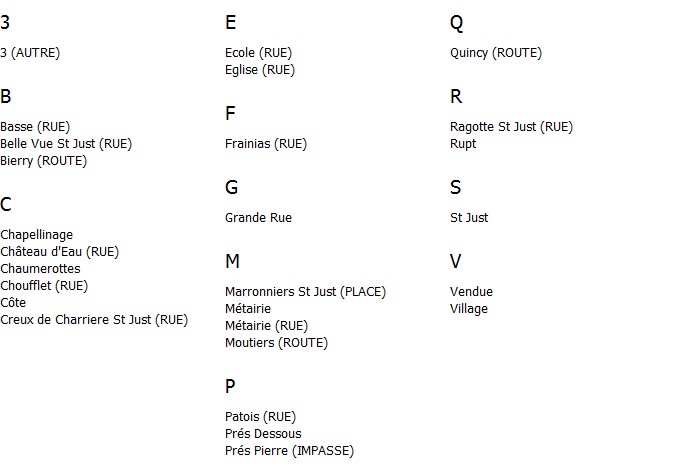
Task: Click Ragotte St Just (RUE)
Action: (x=511, y=127)
